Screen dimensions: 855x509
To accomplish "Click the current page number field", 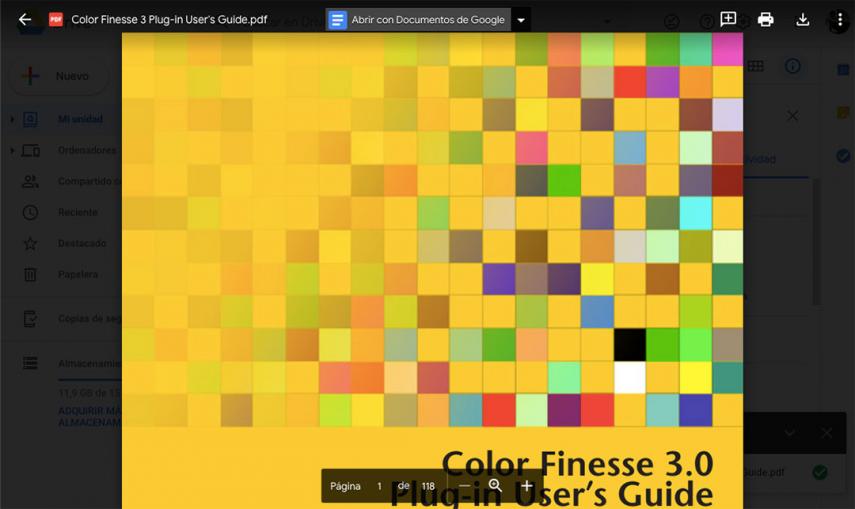I will click(x=380, y=486).
